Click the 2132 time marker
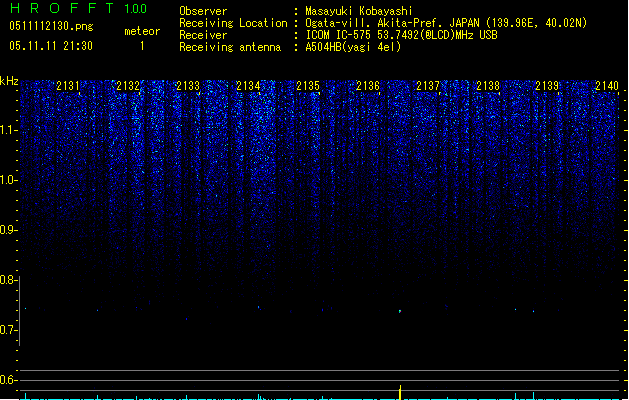 click(128, 86)
